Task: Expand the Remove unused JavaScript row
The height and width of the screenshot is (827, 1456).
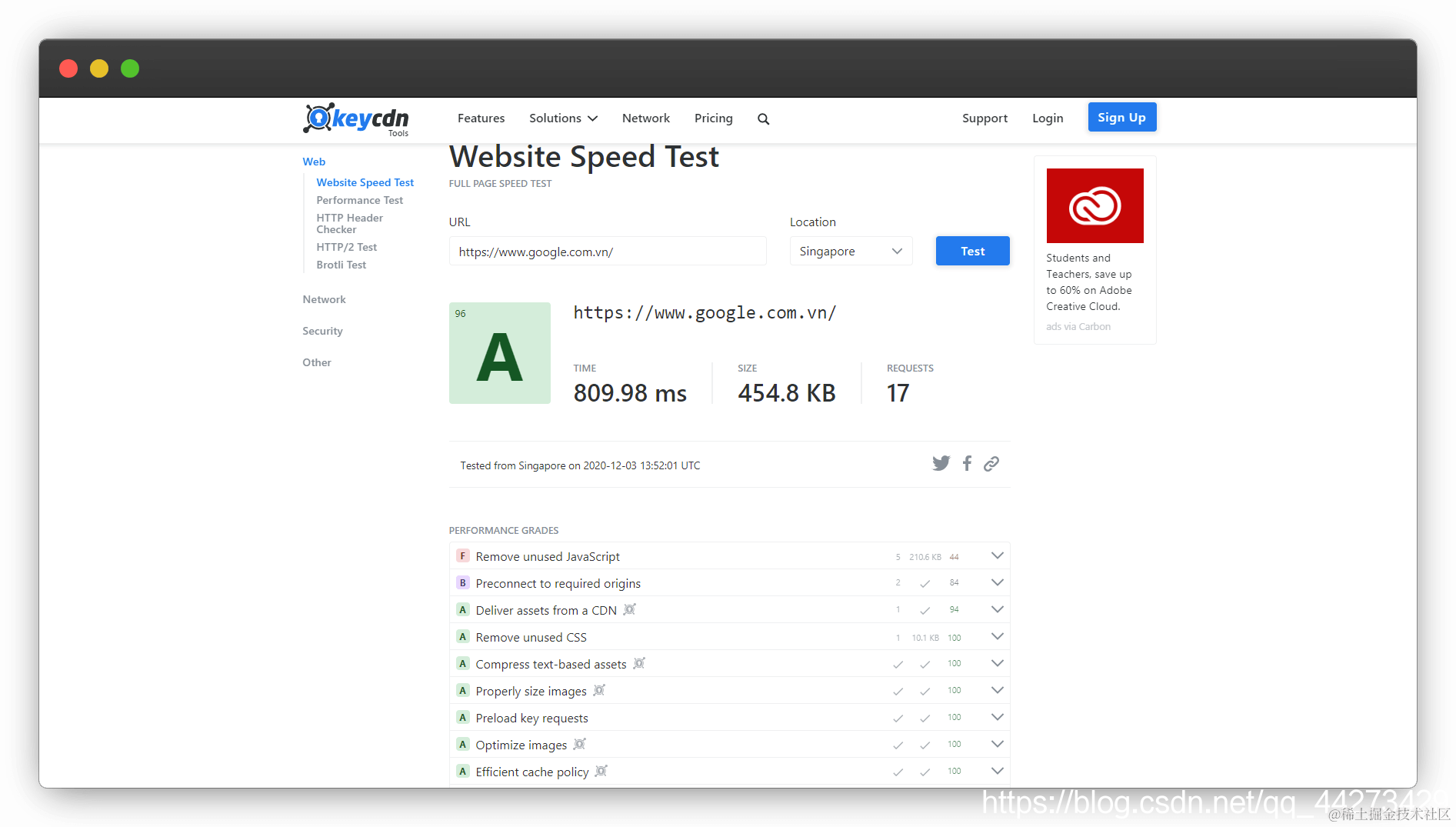Action: click(997, 555)
